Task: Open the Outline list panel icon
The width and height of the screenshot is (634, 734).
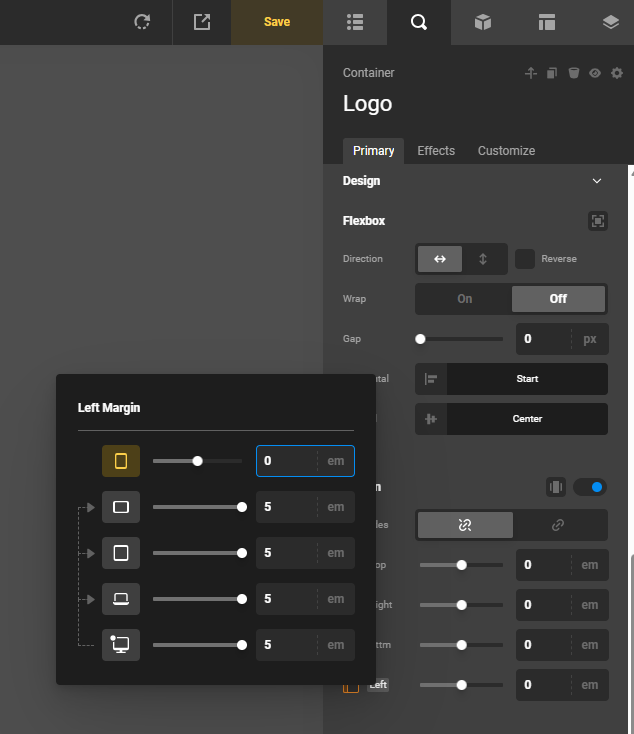Action: (354, 22)
